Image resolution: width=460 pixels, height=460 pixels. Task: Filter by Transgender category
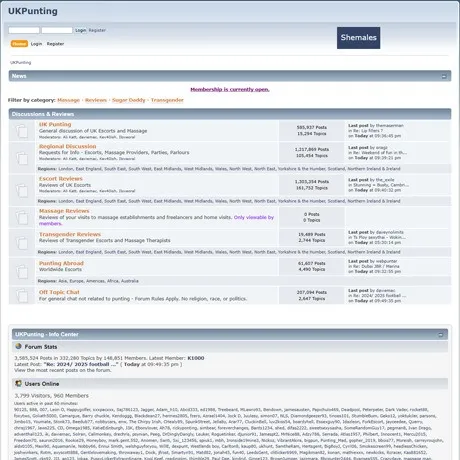[x=167, y=100]
